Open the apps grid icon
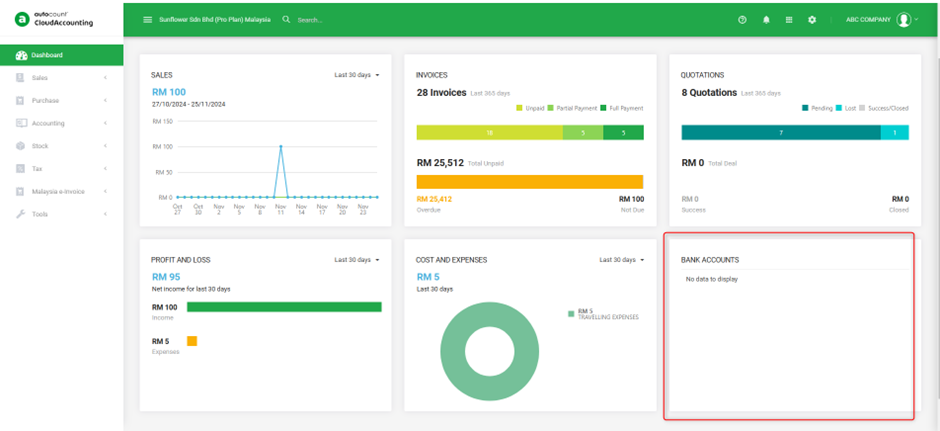Screen dimensions: 940x431 pos(789,20)
